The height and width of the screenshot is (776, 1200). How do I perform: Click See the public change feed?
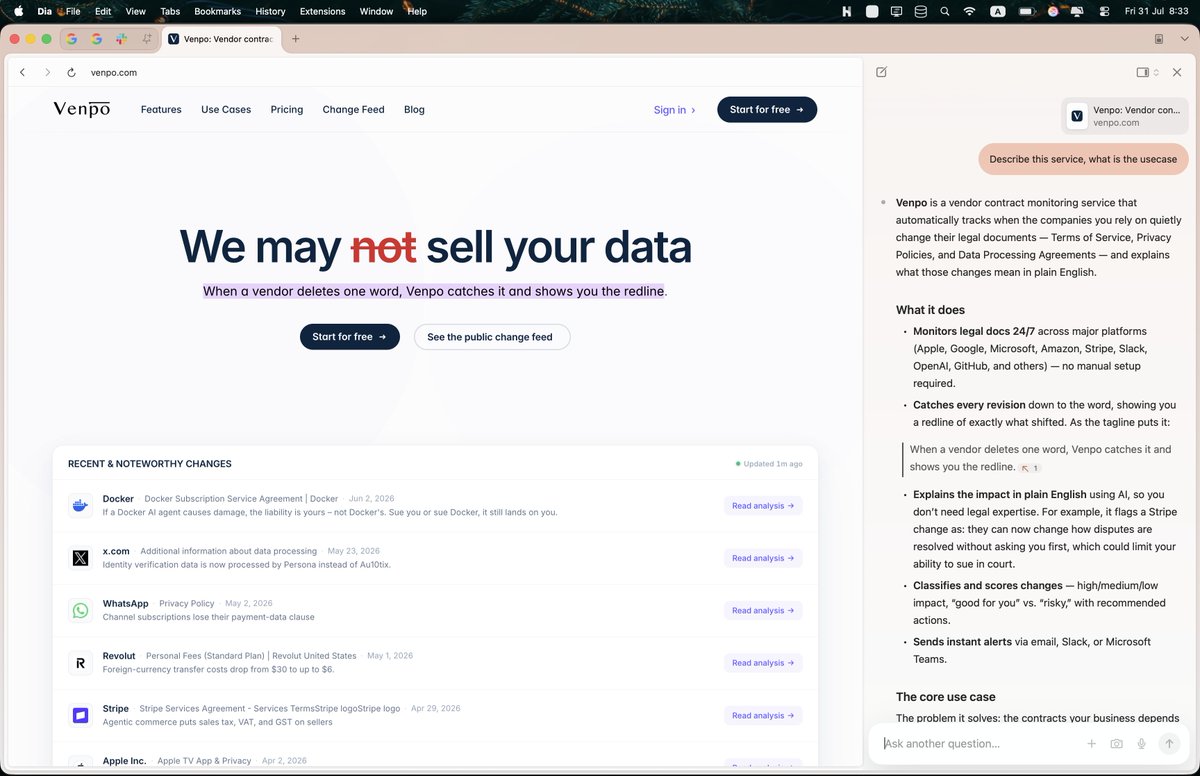(492, 337)
